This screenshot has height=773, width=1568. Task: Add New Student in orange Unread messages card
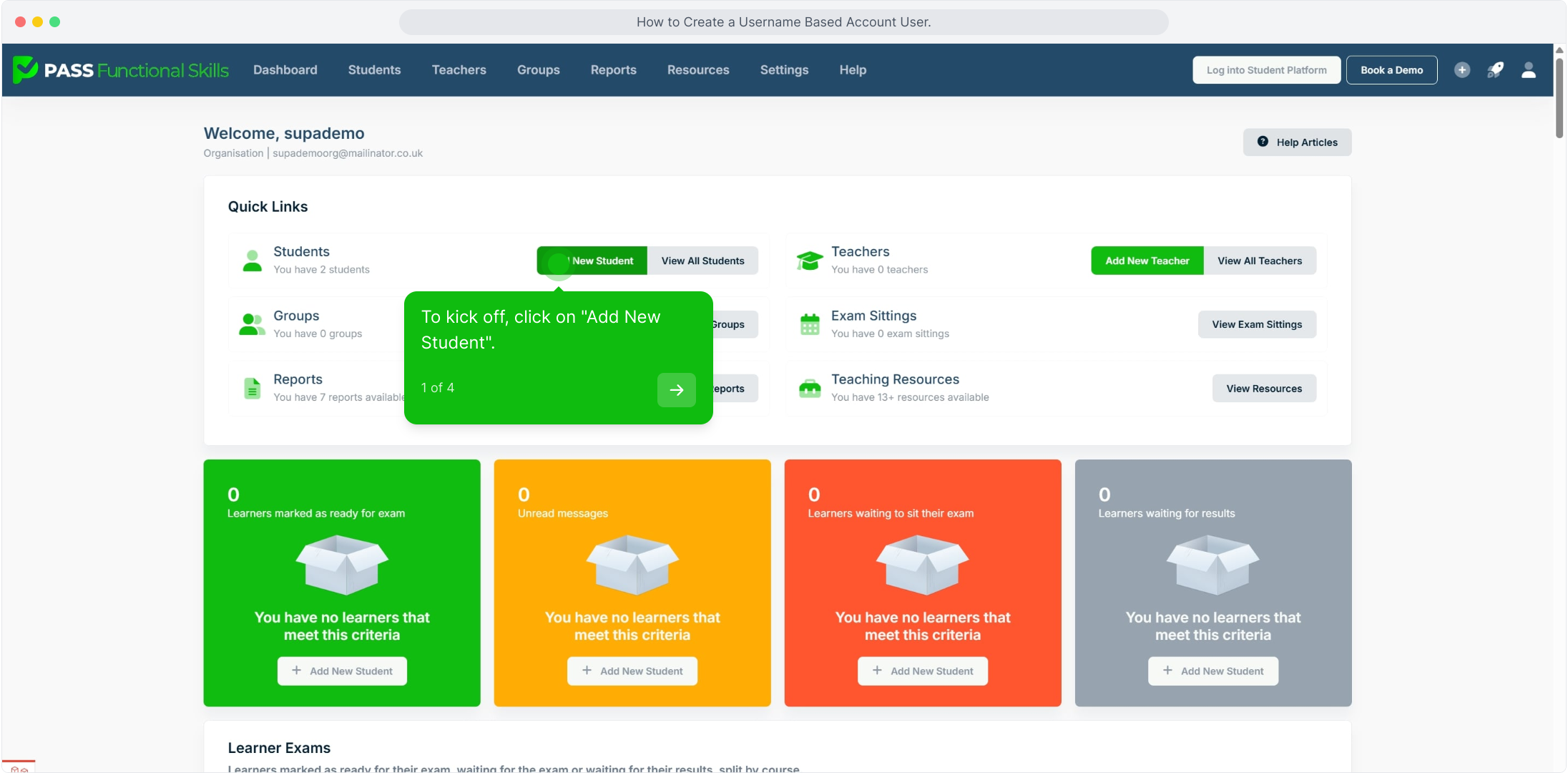(632, 671)
